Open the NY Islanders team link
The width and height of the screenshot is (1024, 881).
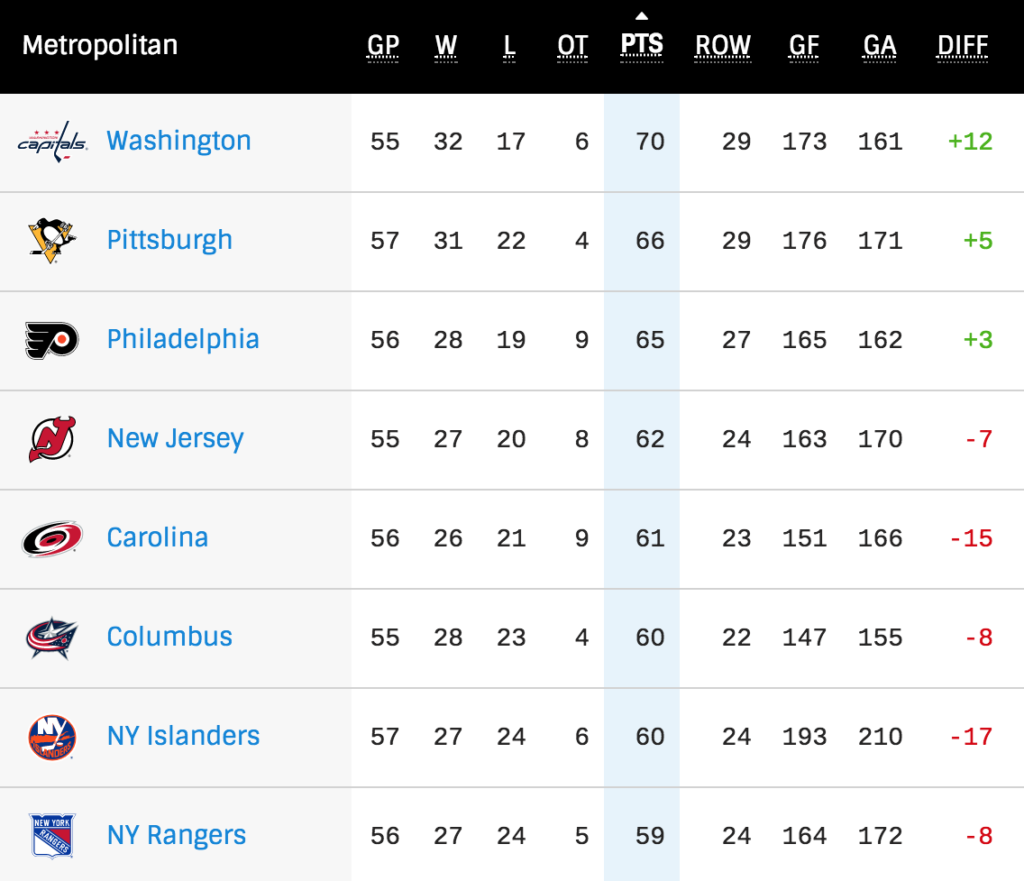183,736
